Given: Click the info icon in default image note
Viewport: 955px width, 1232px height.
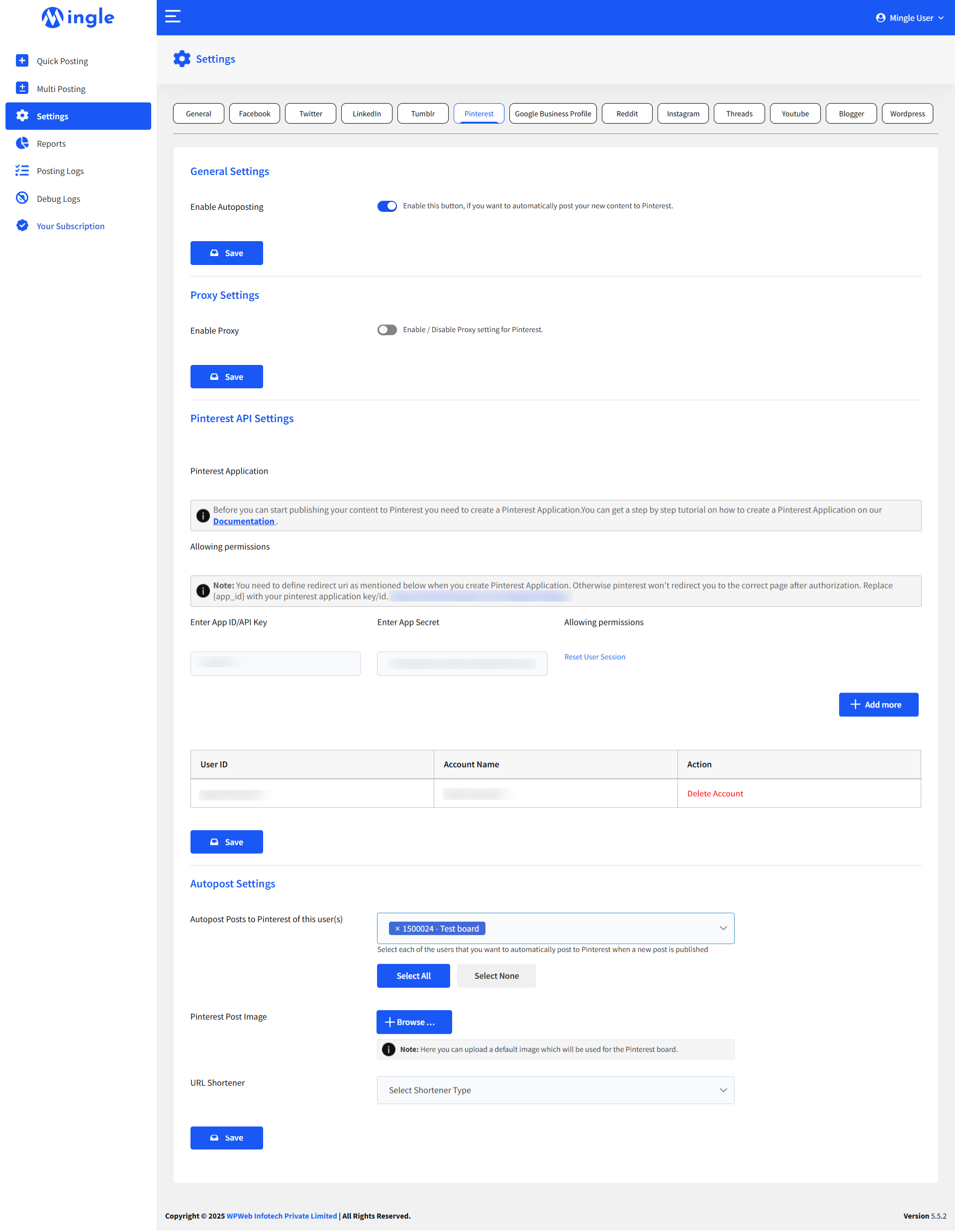Looking at the screenshot, I should tap(388, 1049).
